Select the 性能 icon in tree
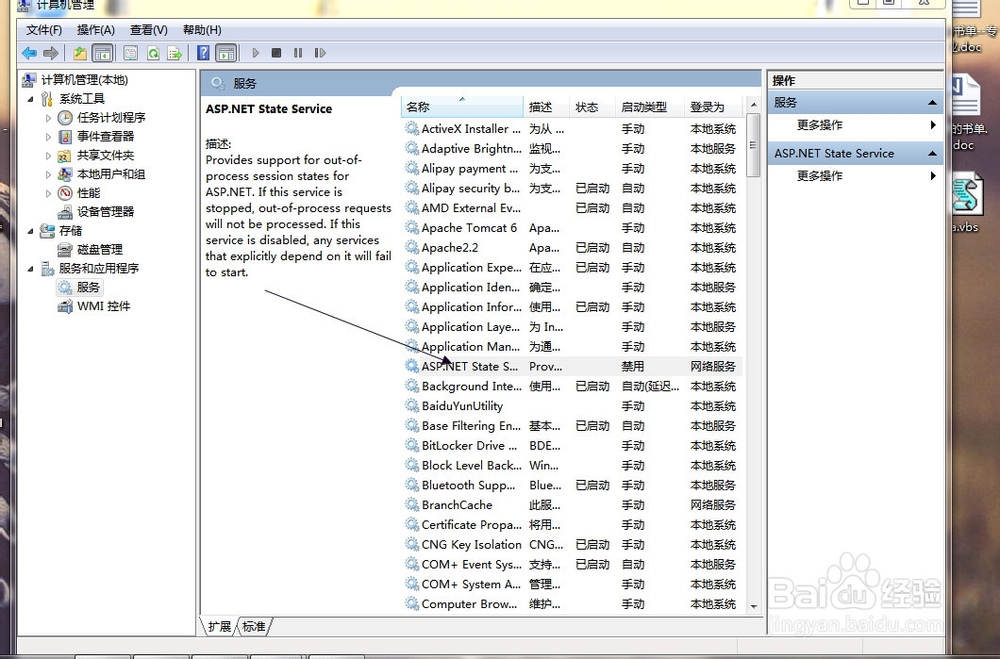 (x=65, y=193)
